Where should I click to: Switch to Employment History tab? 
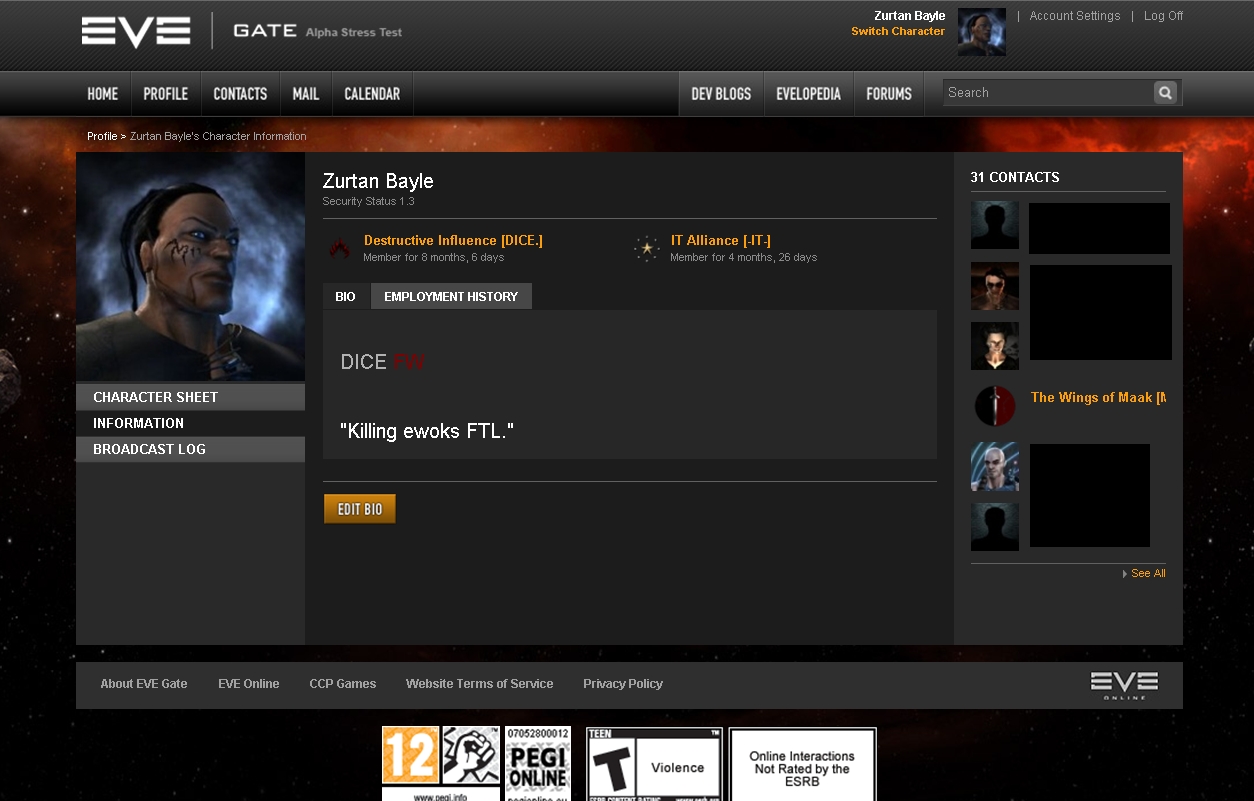click(451, 296)
